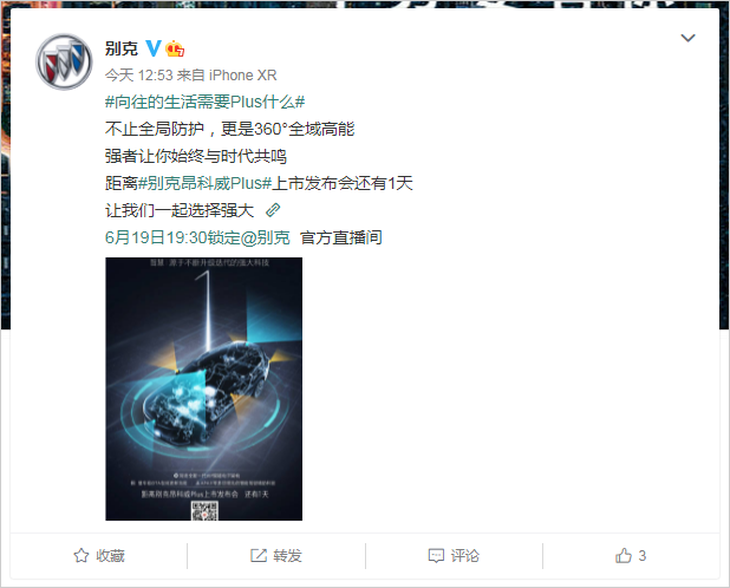Click the 评论 comment text
This screenshot has width=730, height=588.
pyautogui.click(x=465, y=555)
